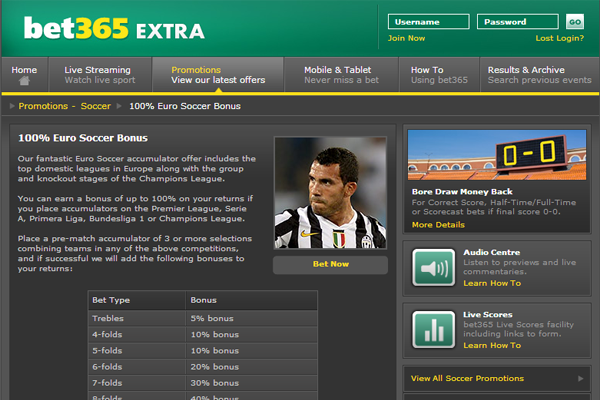This screenshot has height=400, width=600.
Task: Click the 5-folds table cell
Action: click(137, 351)
